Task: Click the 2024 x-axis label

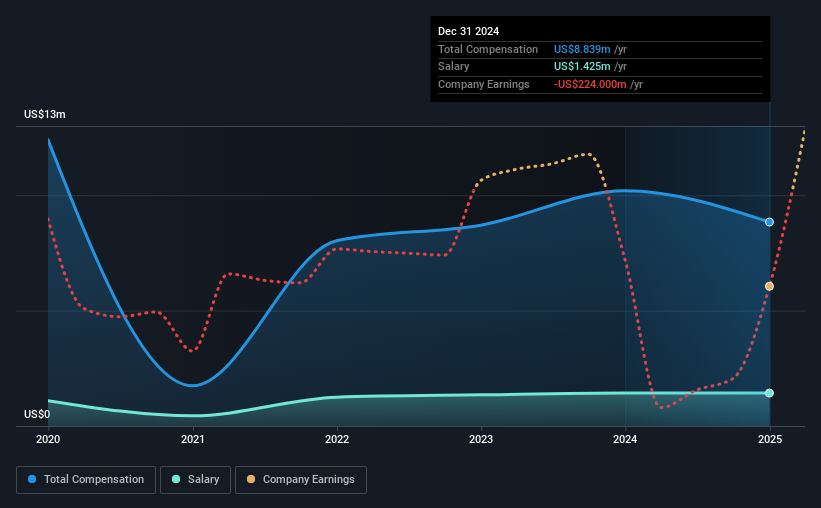Action: tap(625, 439)
